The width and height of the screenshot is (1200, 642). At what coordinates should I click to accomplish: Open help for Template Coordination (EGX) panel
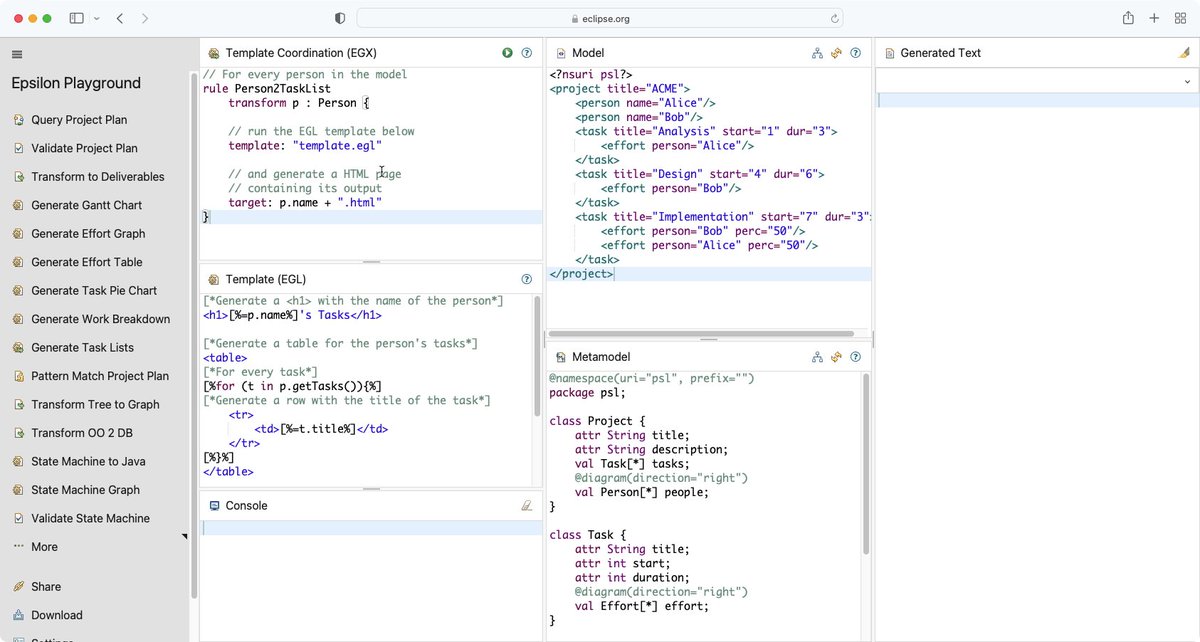[x=527, y=53]
